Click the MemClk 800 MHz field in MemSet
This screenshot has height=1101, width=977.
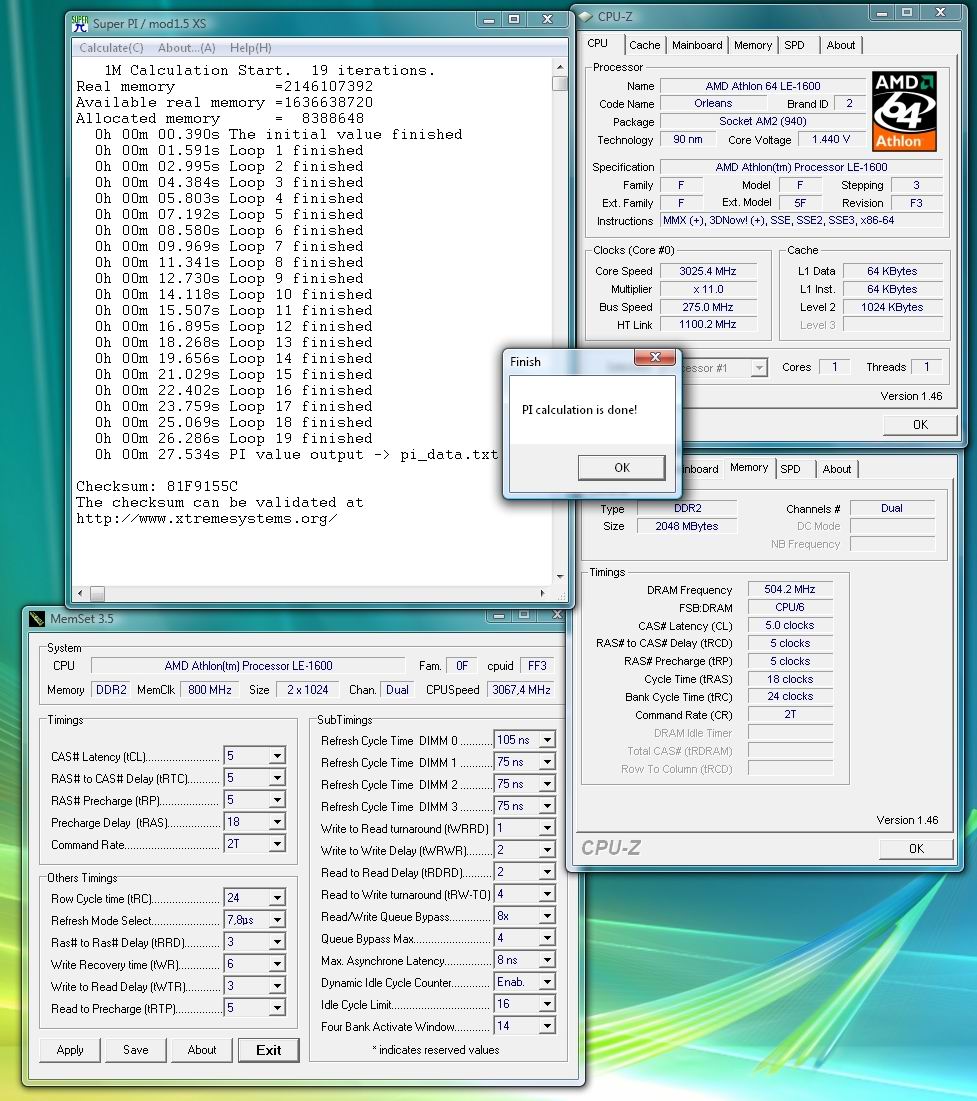click(209, 690)
